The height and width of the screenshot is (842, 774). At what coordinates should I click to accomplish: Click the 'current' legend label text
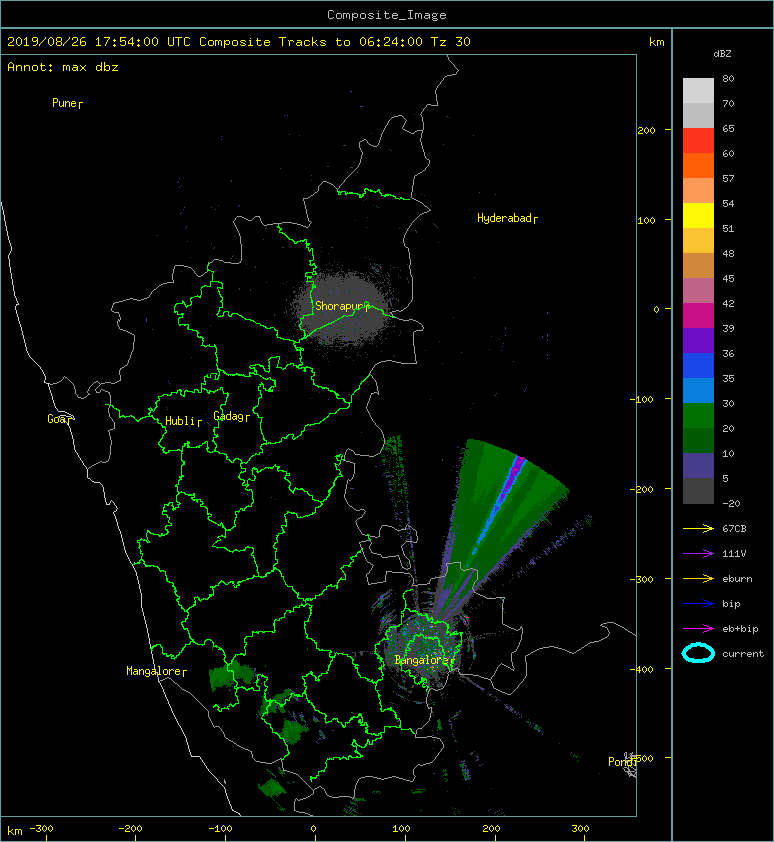(743, 654)
